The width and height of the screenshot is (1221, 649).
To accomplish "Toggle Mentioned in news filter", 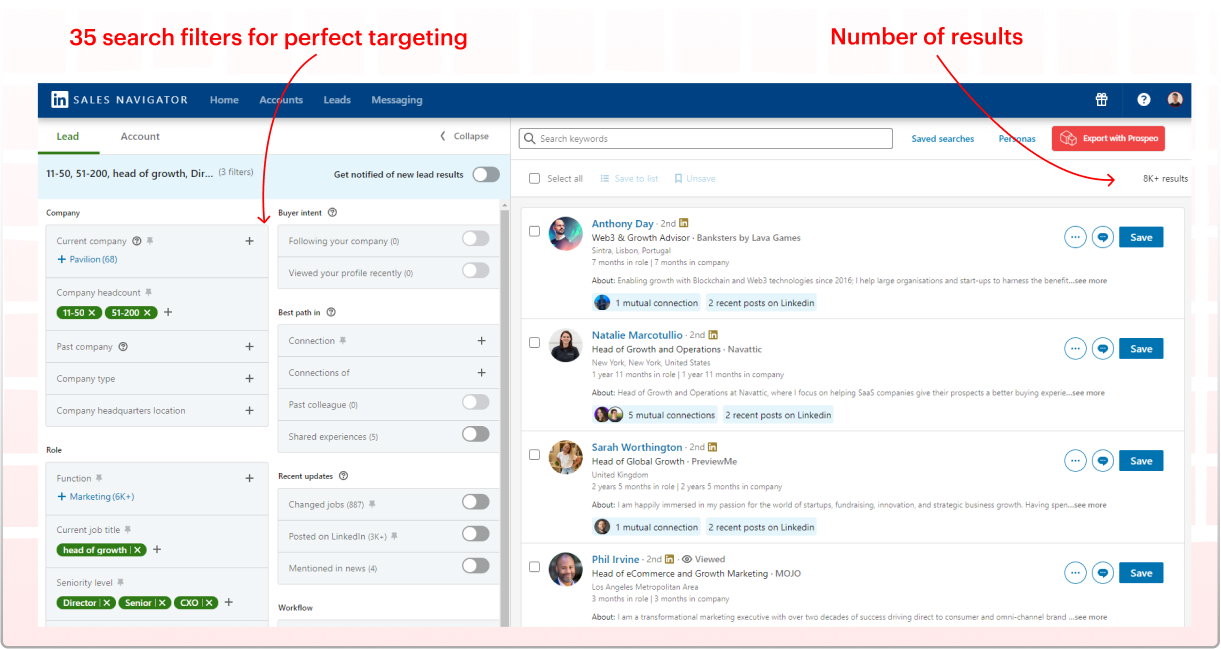I will 476,566.
